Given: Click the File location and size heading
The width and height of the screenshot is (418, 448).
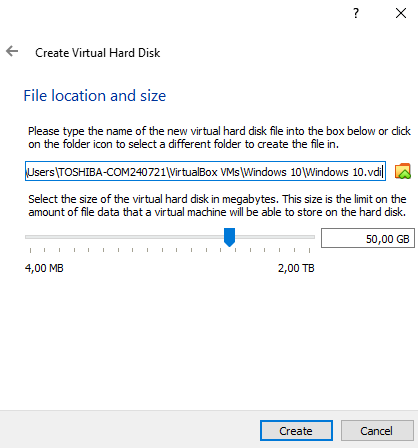Looking at the screenshot, I should [95, 96].
